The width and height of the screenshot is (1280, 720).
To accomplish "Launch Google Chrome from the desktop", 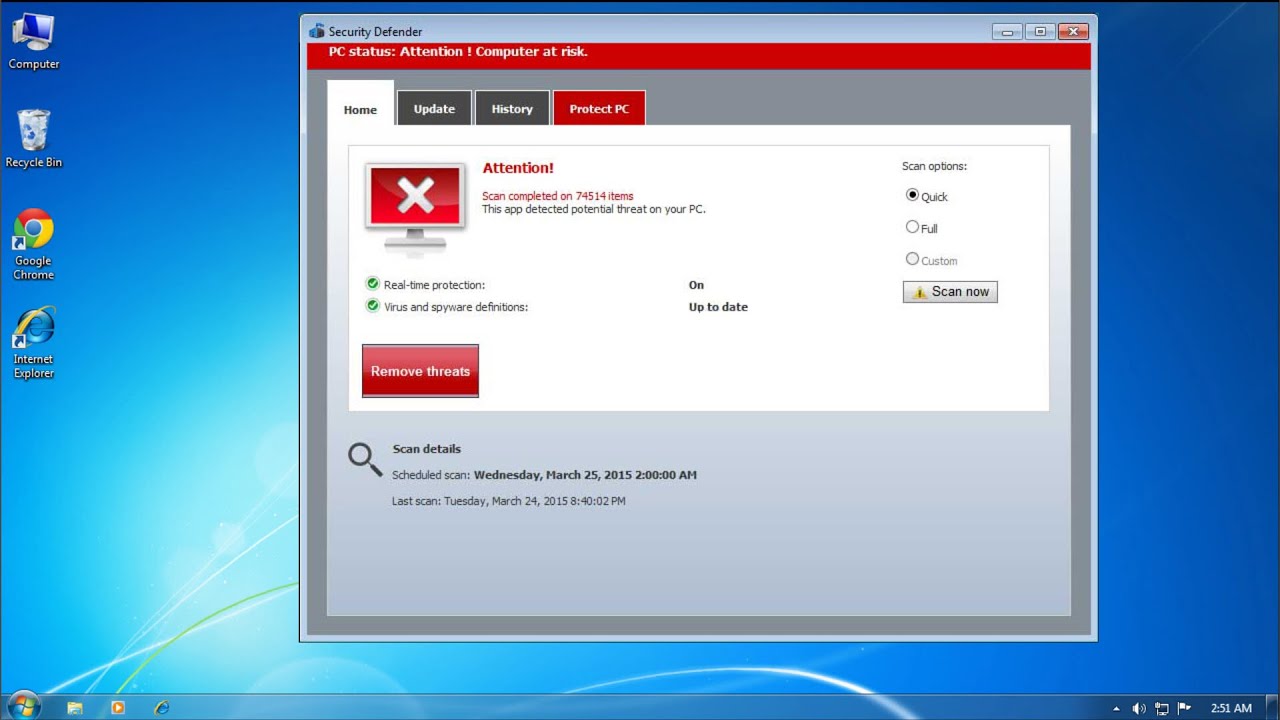I will pos(33,245).
